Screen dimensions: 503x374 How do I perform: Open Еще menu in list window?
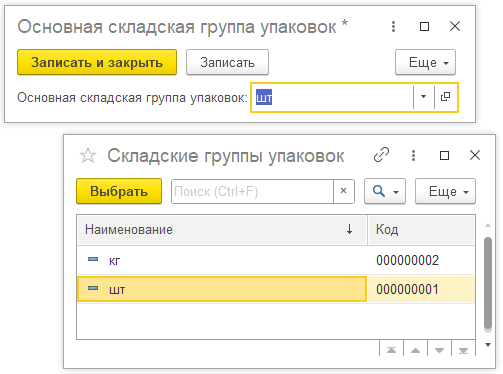click(445, 191)
